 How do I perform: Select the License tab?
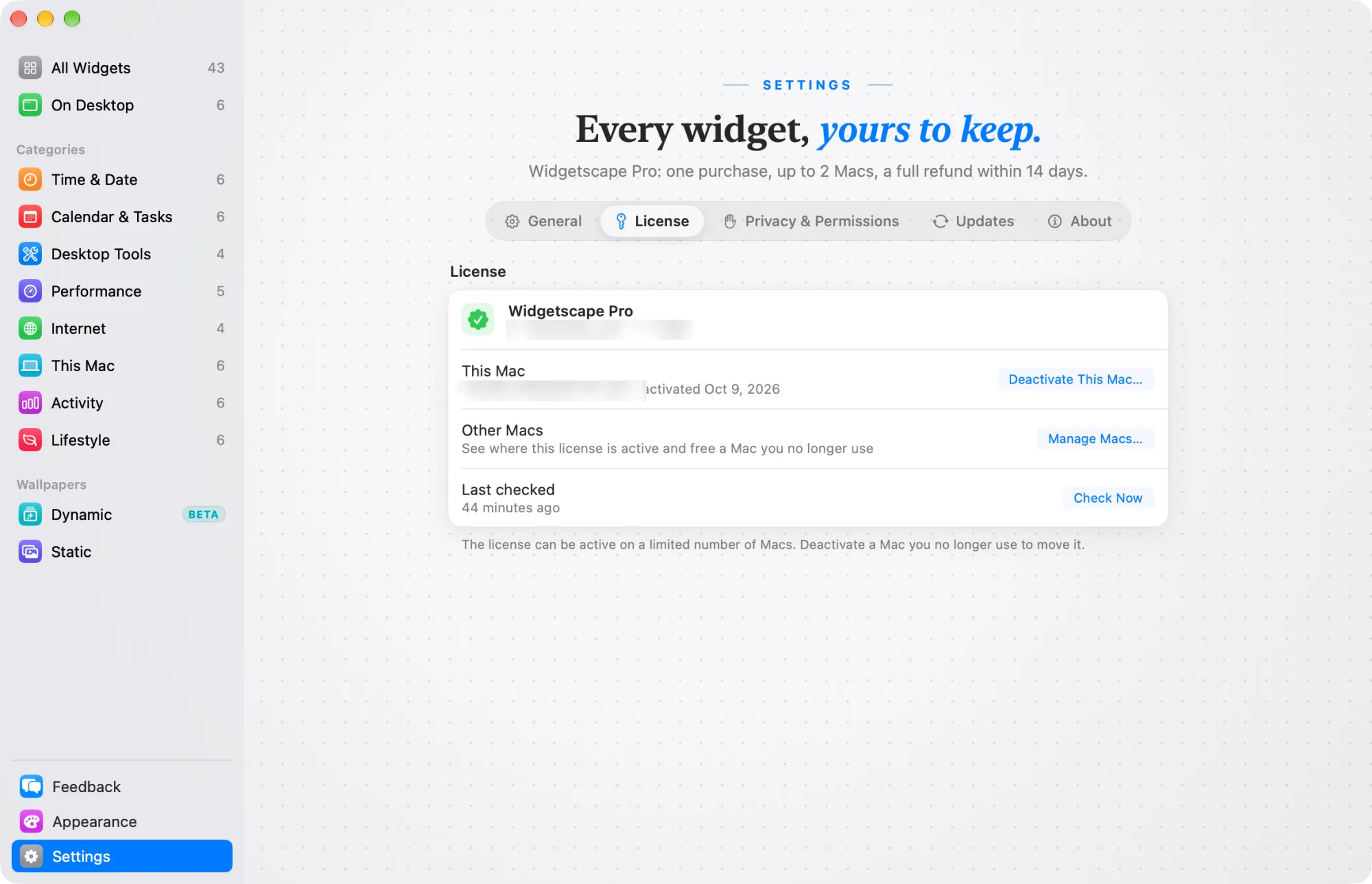point(652,222)
